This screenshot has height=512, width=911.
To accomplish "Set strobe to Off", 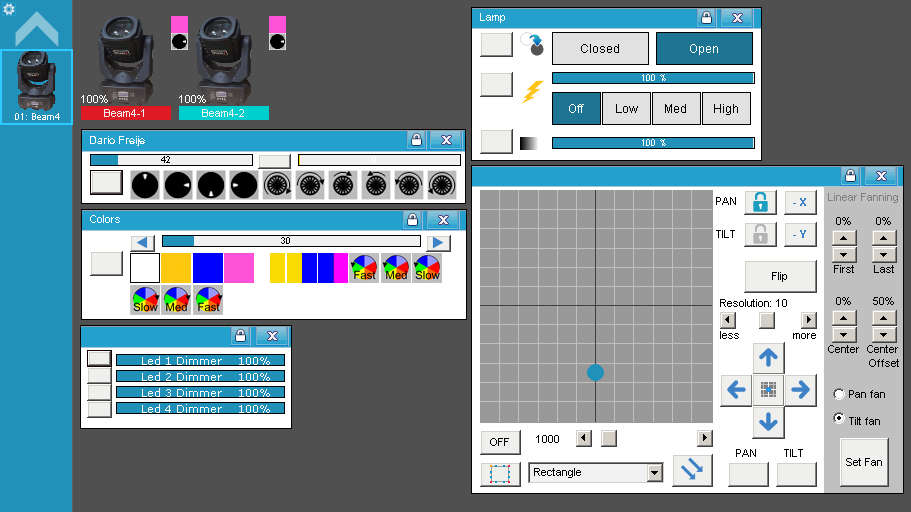I will [x=576, y=109].
